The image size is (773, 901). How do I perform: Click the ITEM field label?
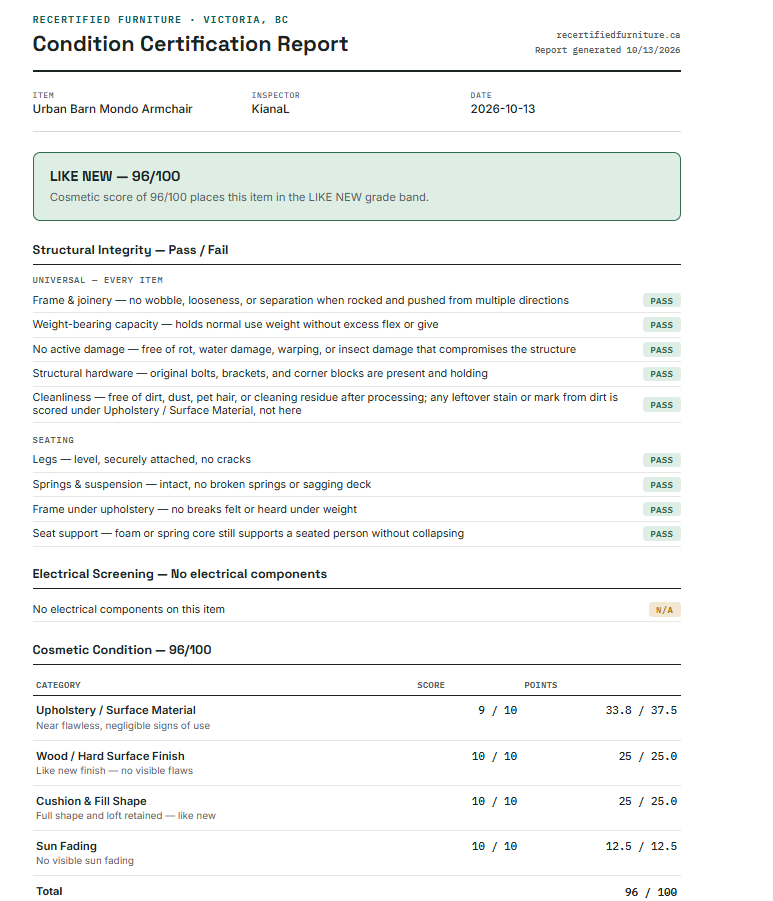(x=43, y=95)
